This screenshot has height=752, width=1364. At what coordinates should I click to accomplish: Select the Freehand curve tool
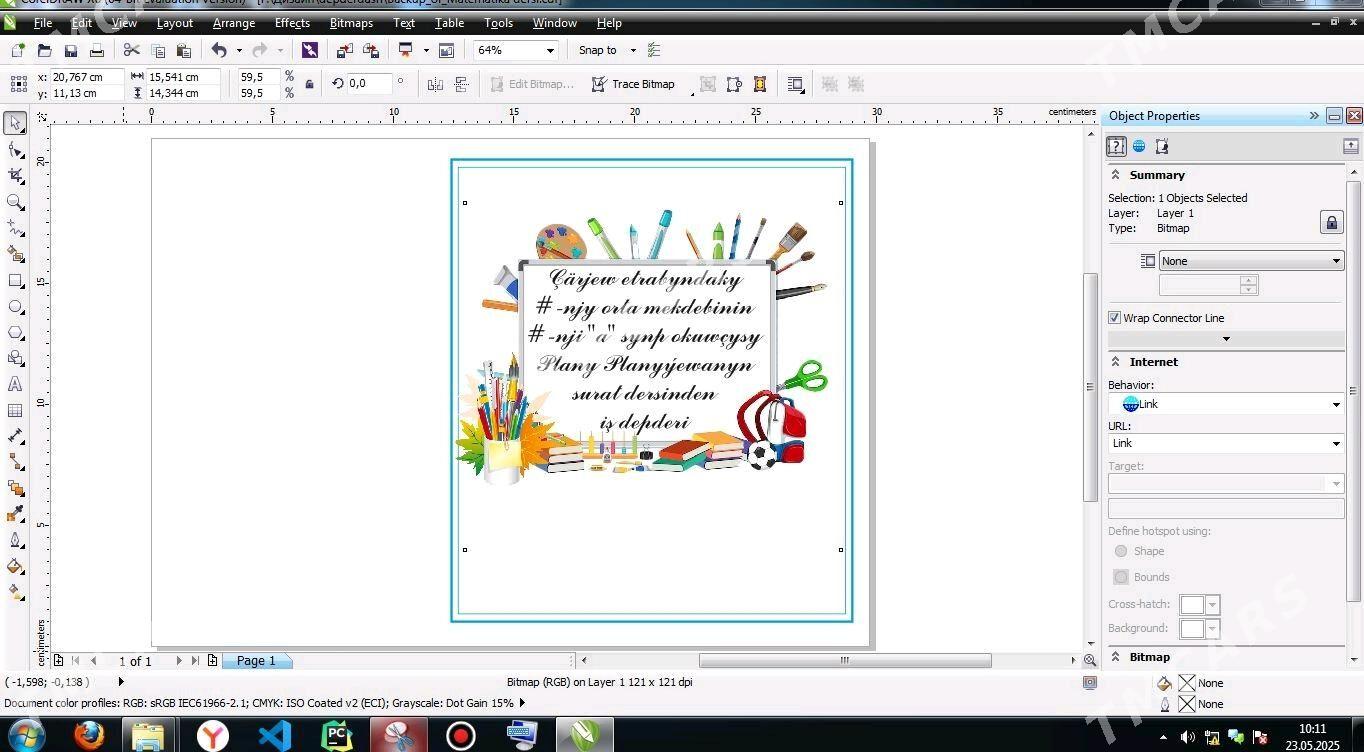click(15, 228)
